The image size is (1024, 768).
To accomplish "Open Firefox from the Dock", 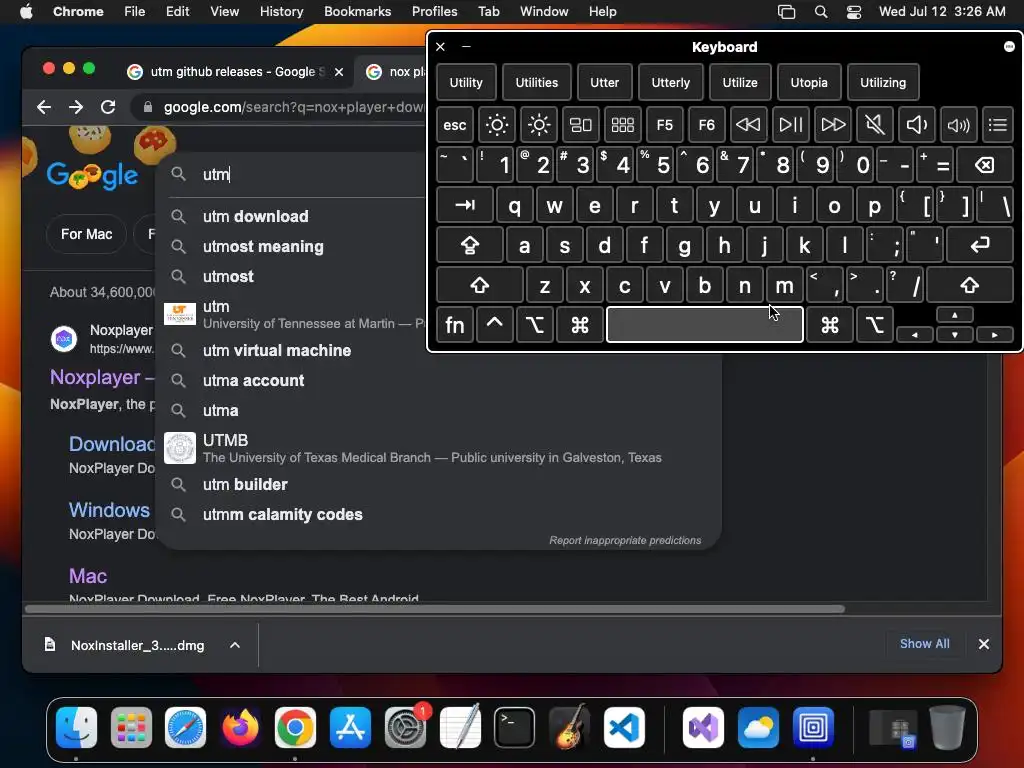I will pos(240,727).
